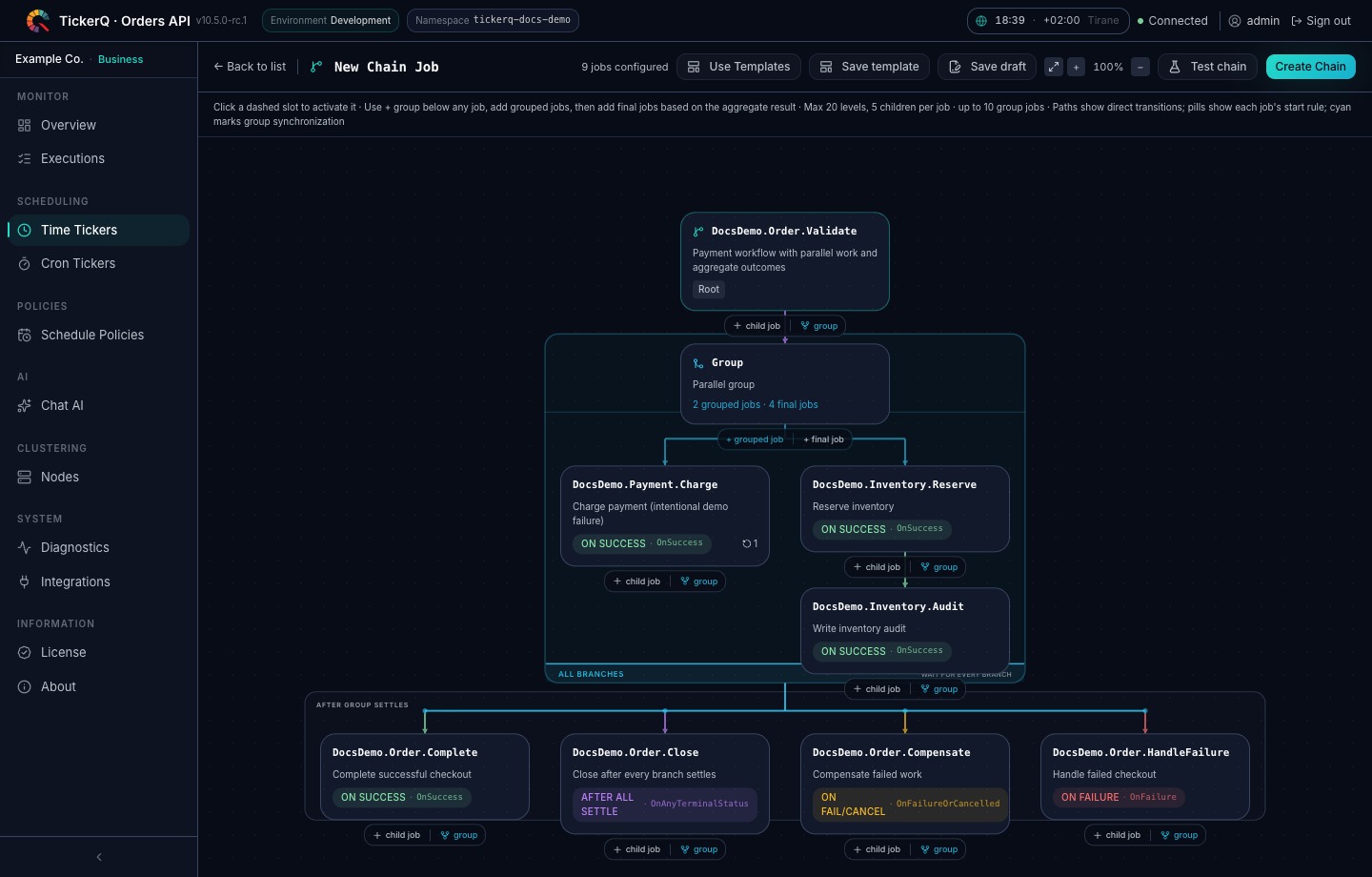Click the TickerQ logo icon
Screen dimensions: 1372x877
38,20
